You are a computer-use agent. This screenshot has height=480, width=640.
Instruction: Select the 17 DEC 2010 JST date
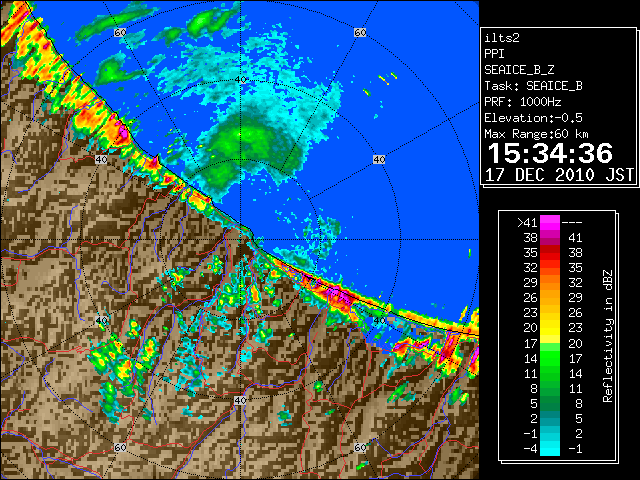point(559,175)
